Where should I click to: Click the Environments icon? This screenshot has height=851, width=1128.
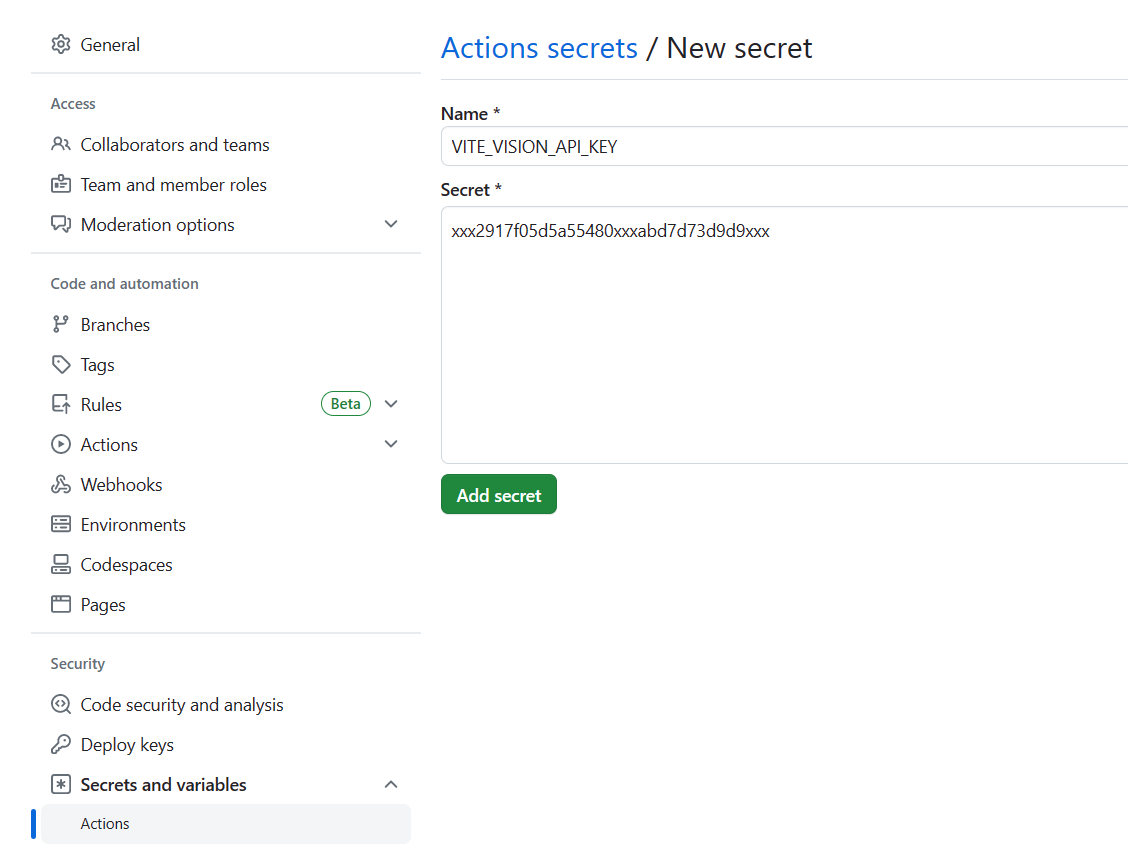[61, 524]
